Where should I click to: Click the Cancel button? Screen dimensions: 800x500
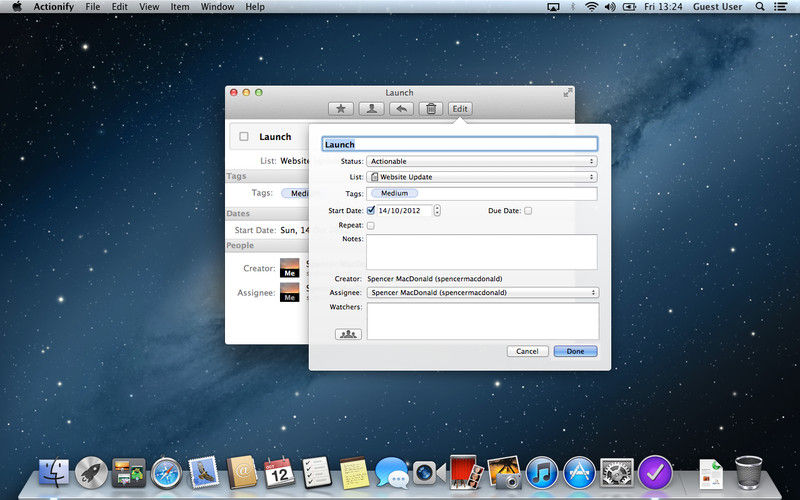[528, 351]
